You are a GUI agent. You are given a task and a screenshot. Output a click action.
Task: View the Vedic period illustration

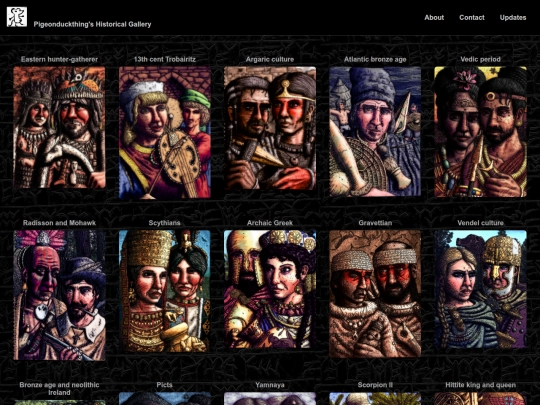click(480, 132)
